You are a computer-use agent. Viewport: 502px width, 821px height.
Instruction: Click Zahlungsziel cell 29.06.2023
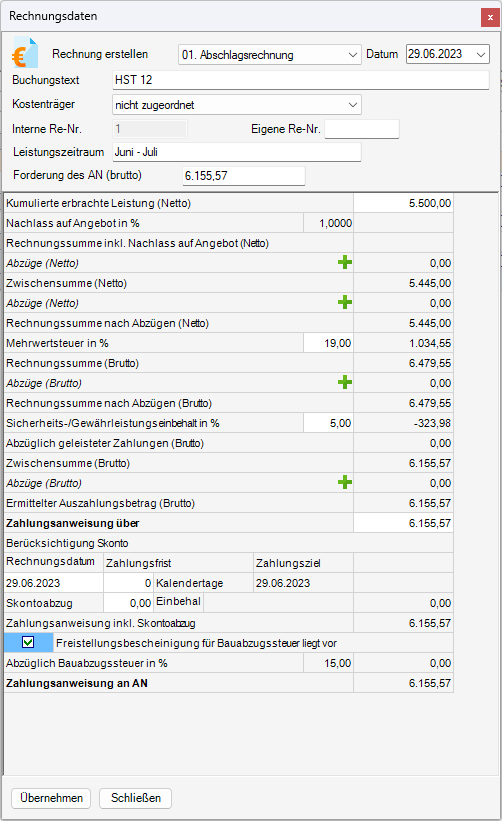pos(304,583)
